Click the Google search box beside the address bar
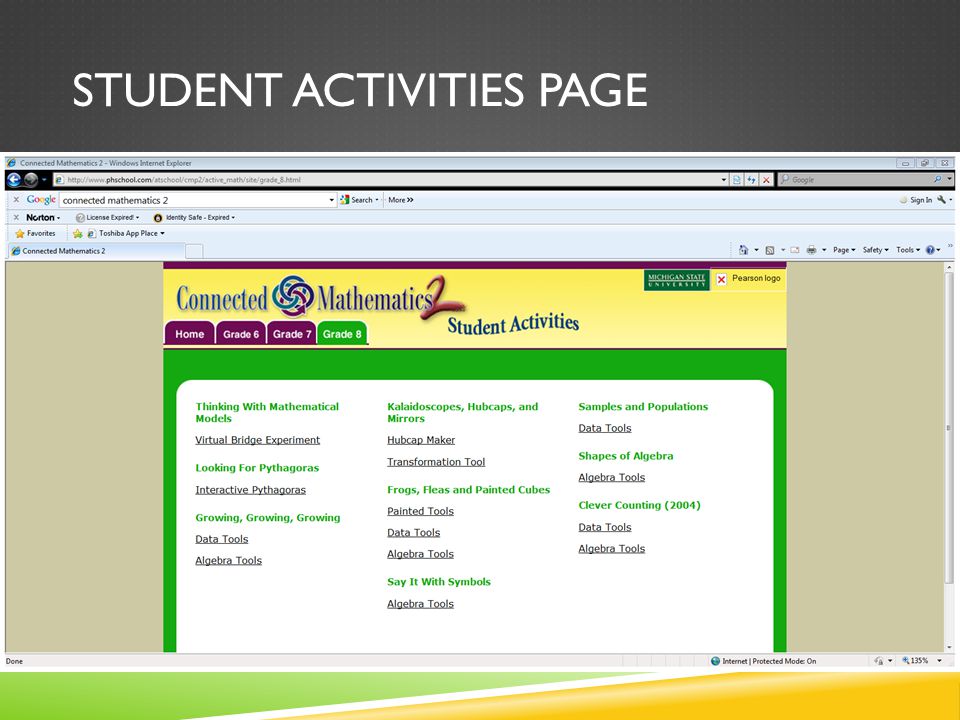The image size is (960, 720). pyautogui.click(x=856, y=179)
